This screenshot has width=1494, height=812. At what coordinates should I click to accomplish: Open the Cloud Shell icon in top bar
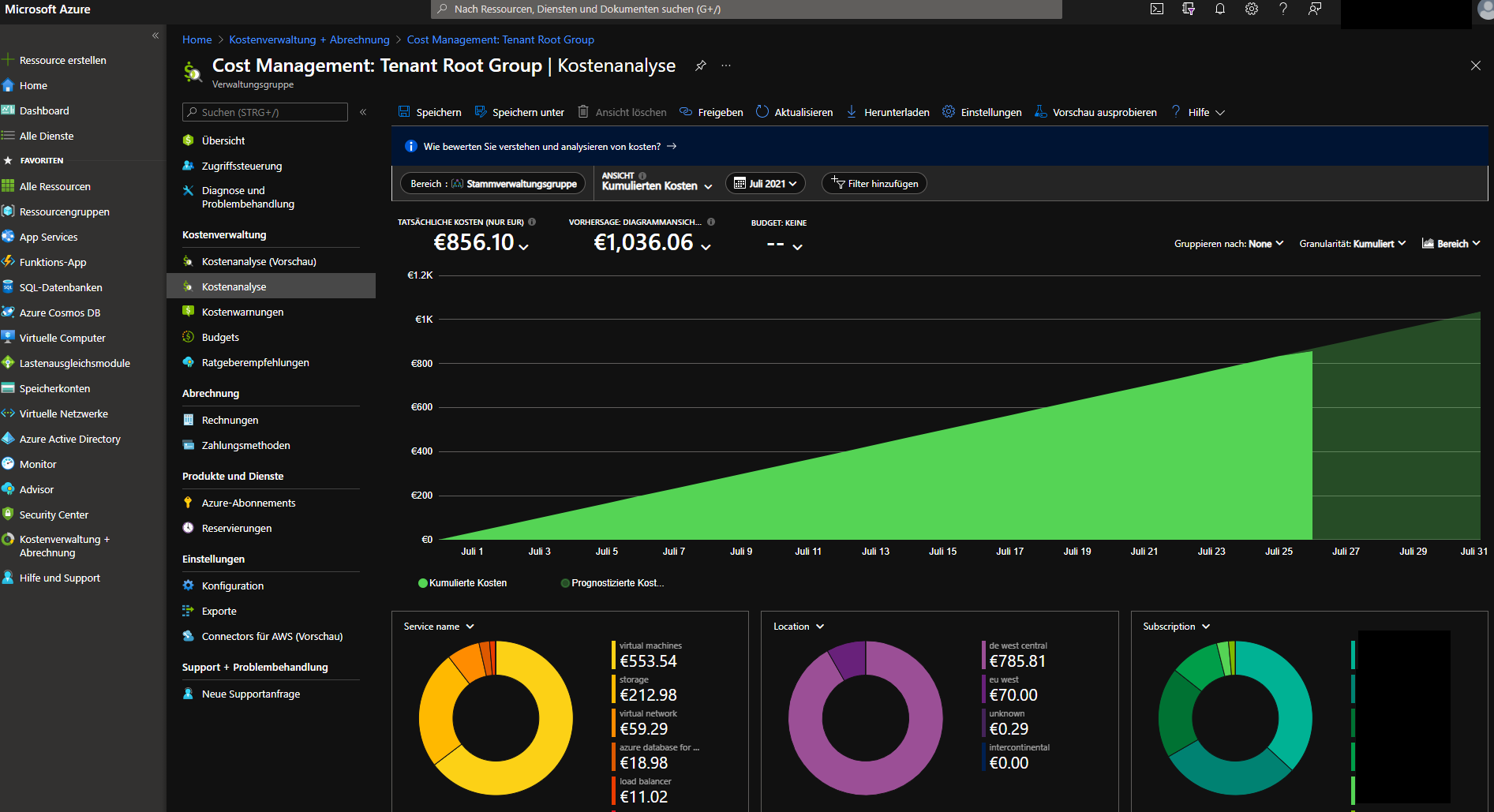(x=1157, y=9)
